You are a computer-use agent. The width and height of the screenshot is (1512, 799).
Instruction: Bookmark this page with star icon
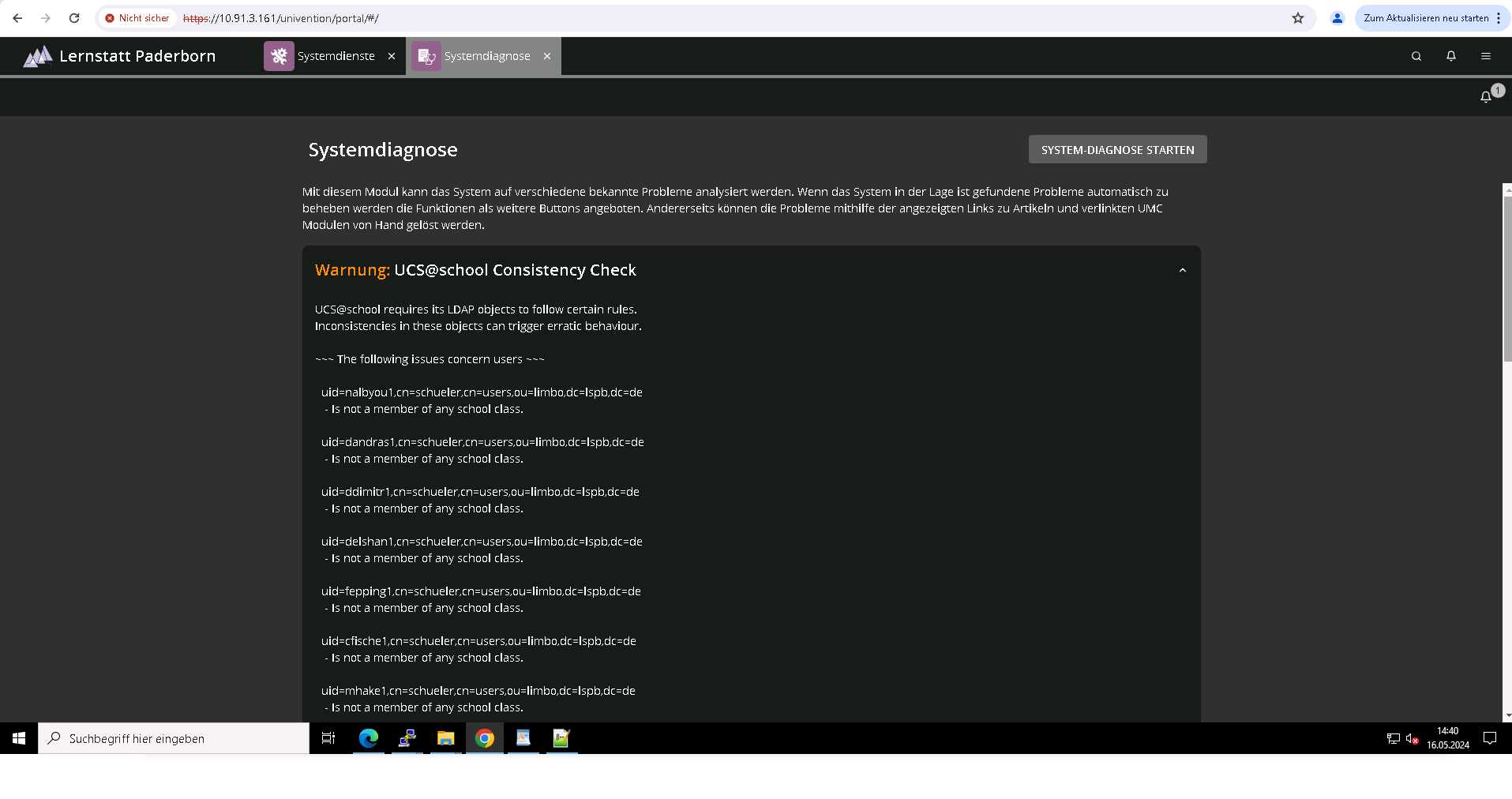click(1298, 18)
